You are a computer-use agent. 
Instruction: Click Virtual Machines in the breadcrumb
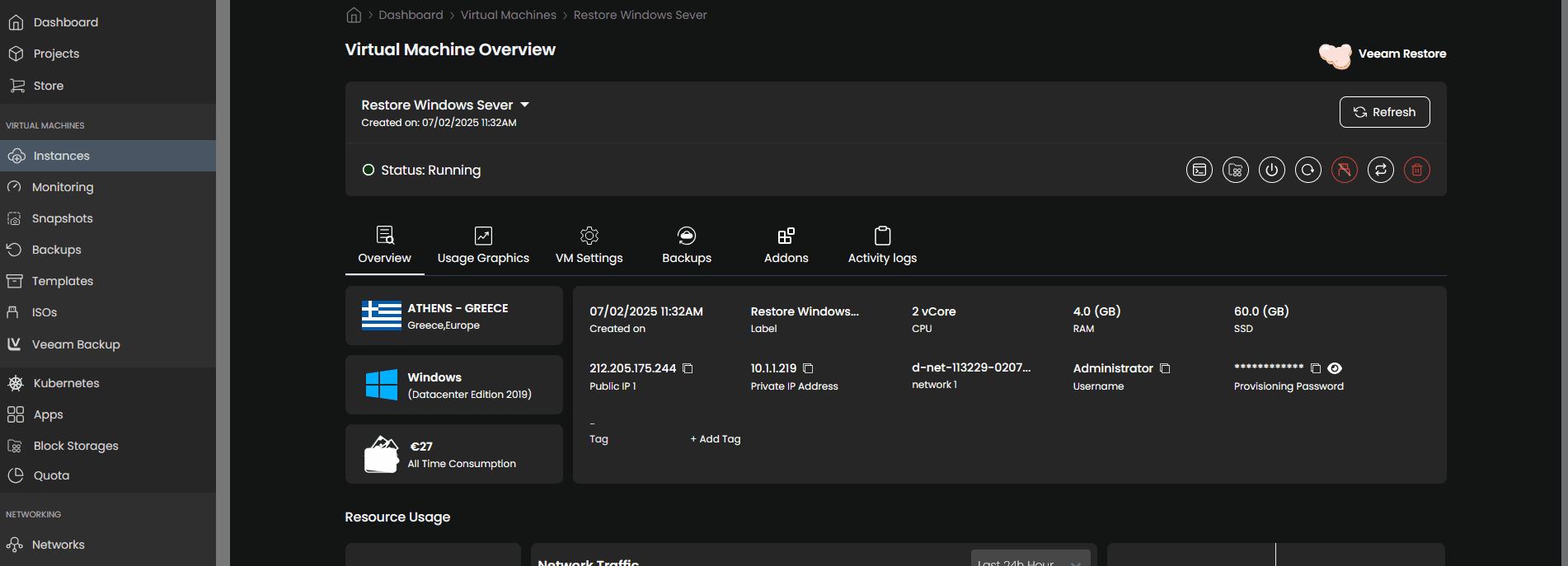coord(508,15)
